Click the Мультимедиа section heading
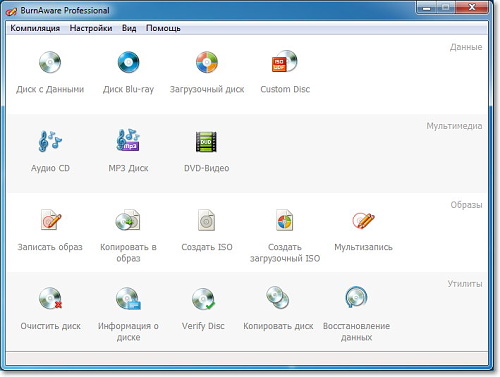The image size is (500, 377). (x=454, y=126)
